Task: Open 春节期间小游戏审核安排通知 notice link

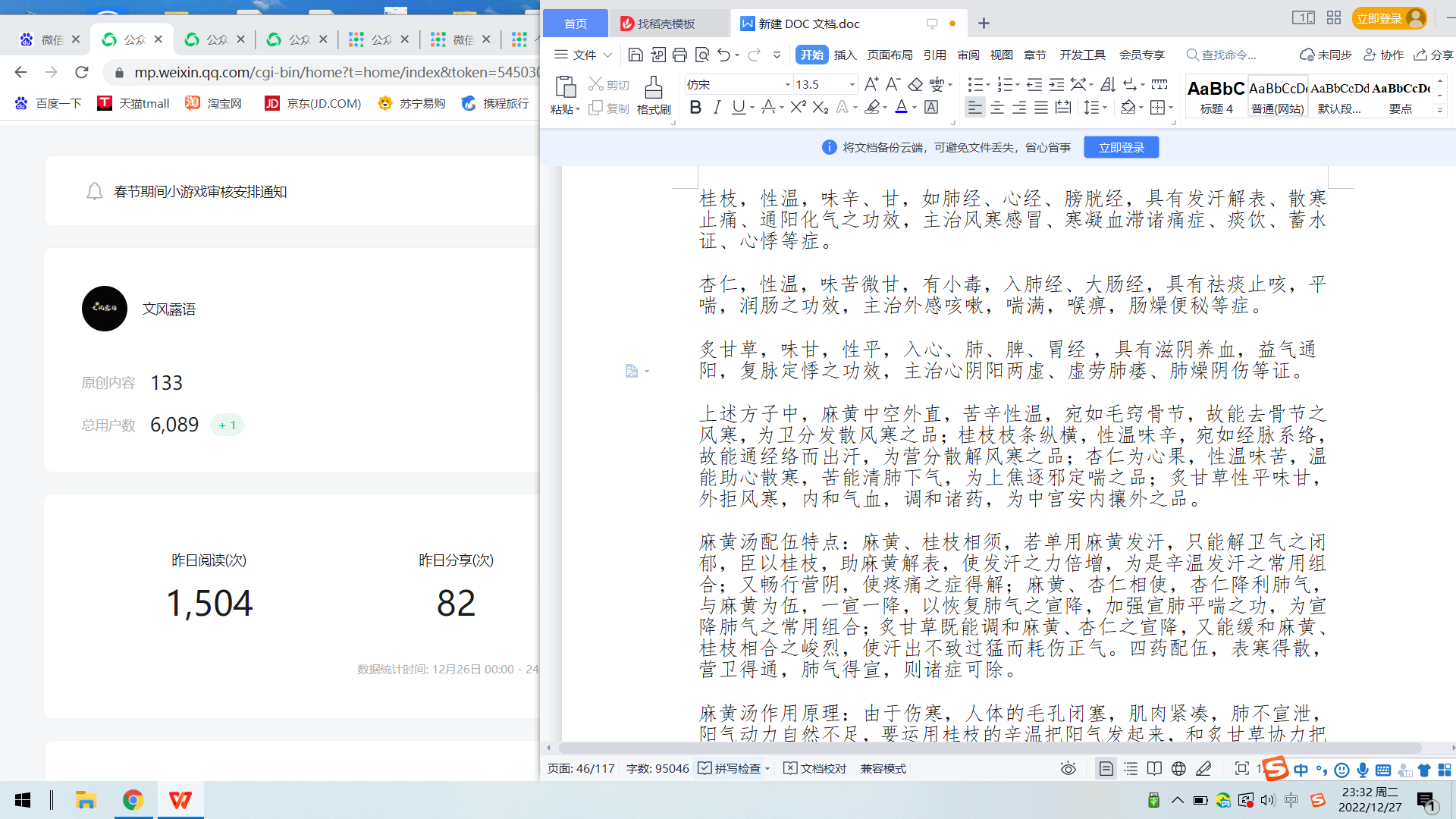Action: point(200,192)
